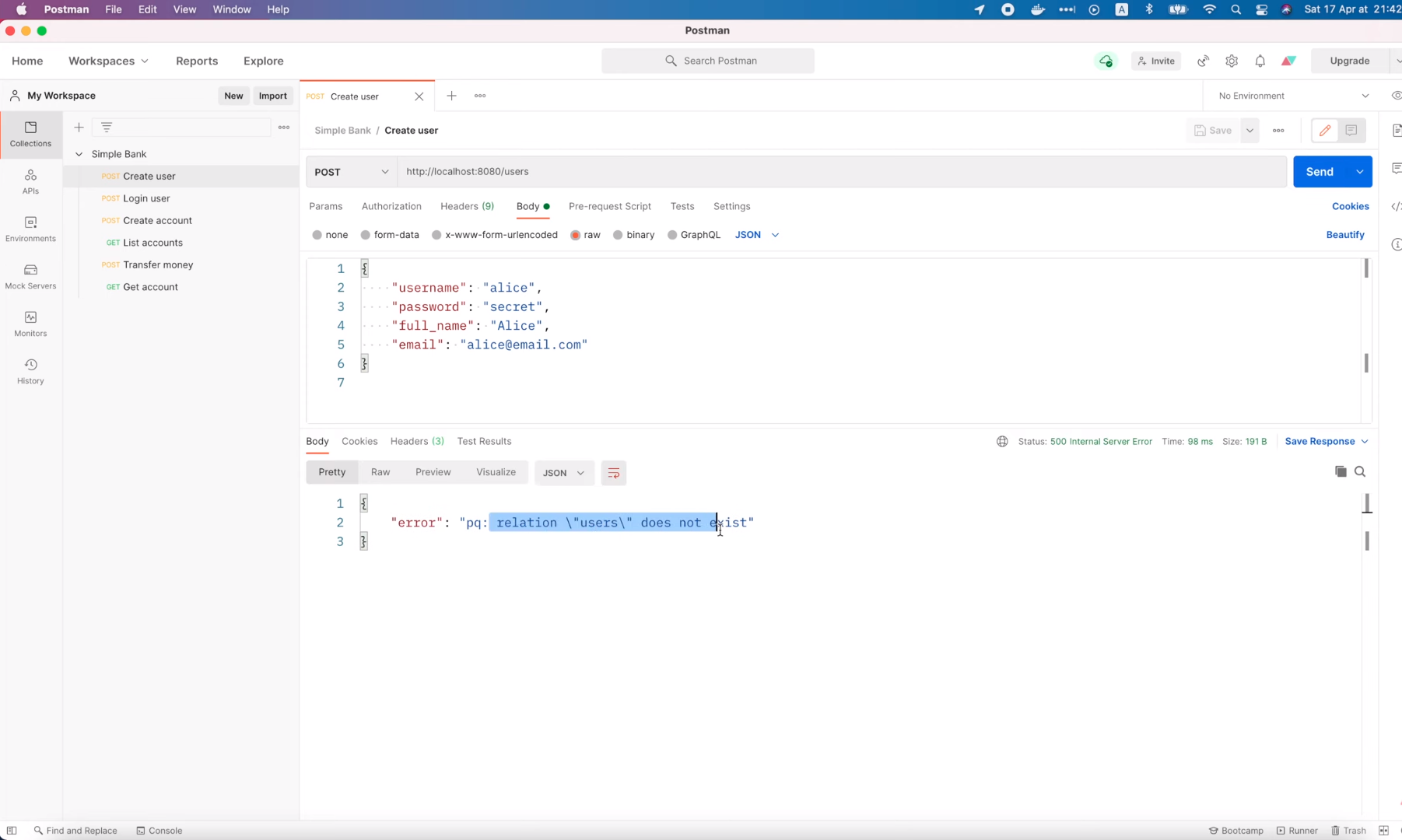This screenshot has height=840, width=1402.
Task: Open the POST method dropdown
Action: tap(352, 172)
